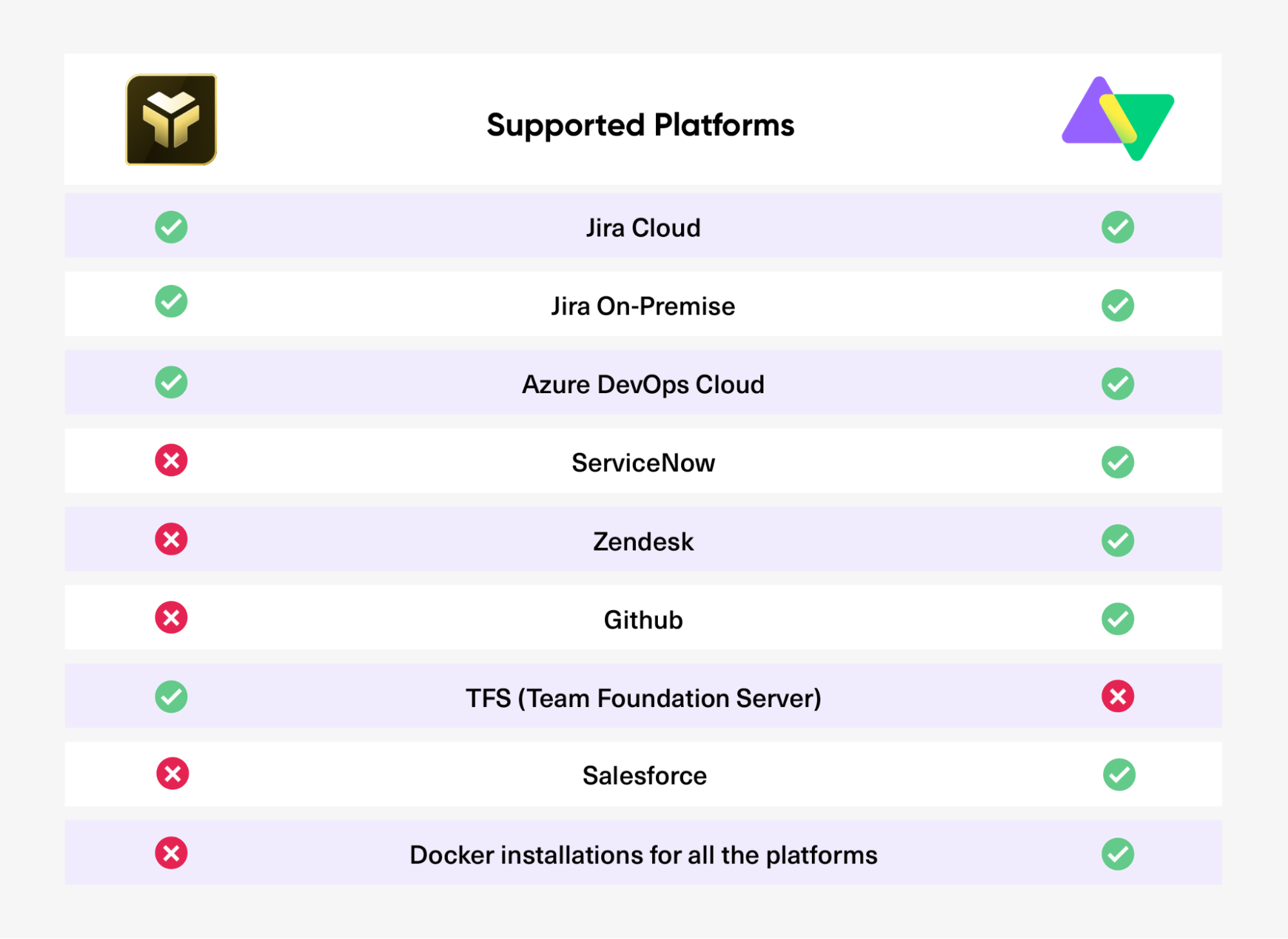This screenshot has width=1288, height=939.
Task: Click left green check in Azure DevOps Cloud row
Action: coord(171,382)
